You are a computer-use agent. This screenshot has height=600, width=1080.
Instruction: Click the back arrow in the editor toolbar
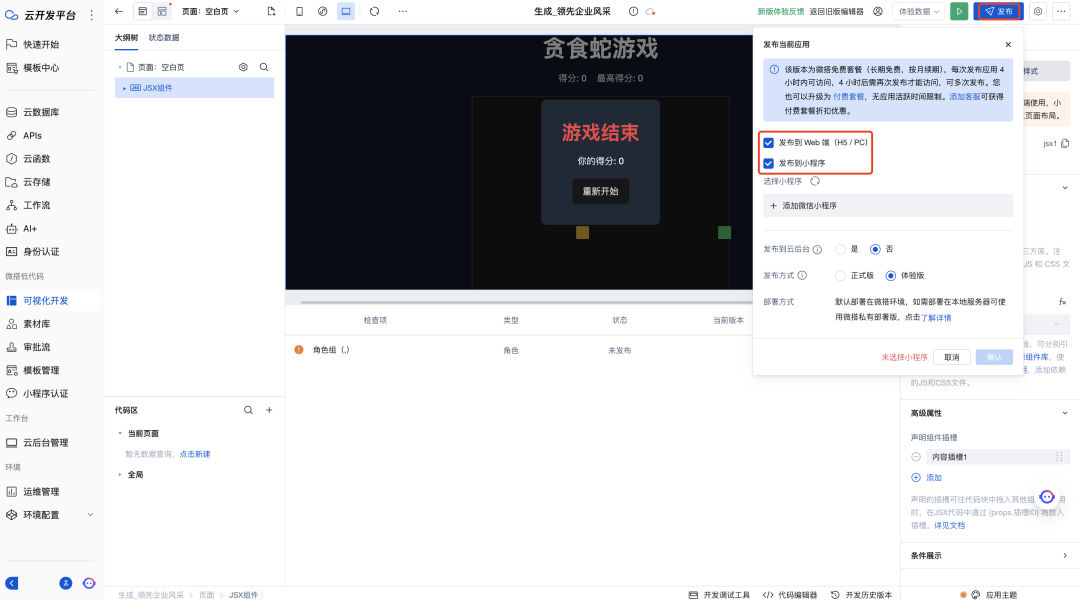click(x=118, y=11)
